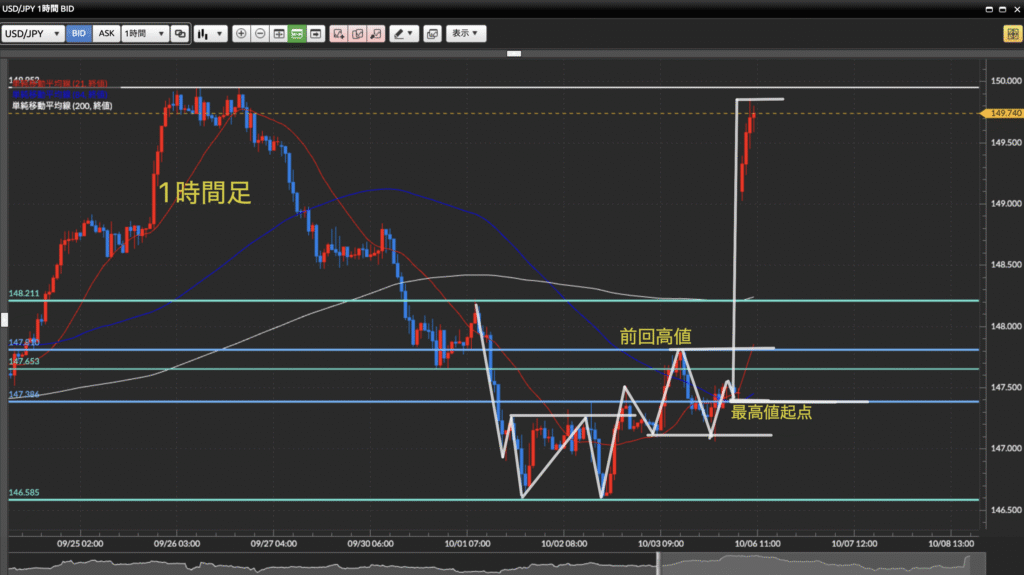
Task: Zoom in with the plus magnifier
Action: tap(241, 33)
